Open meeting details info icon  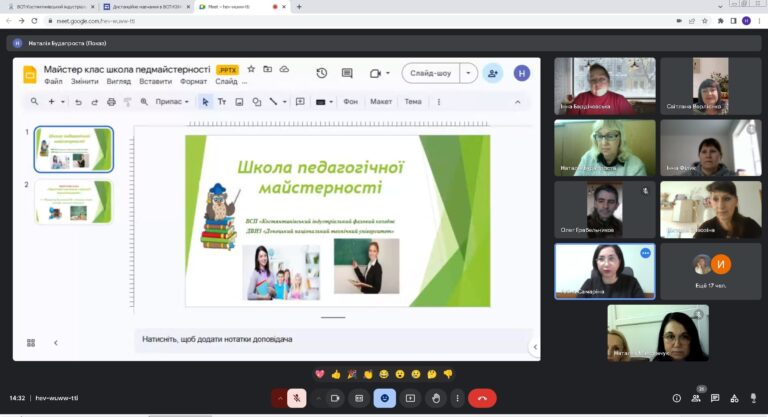(677, 398)
